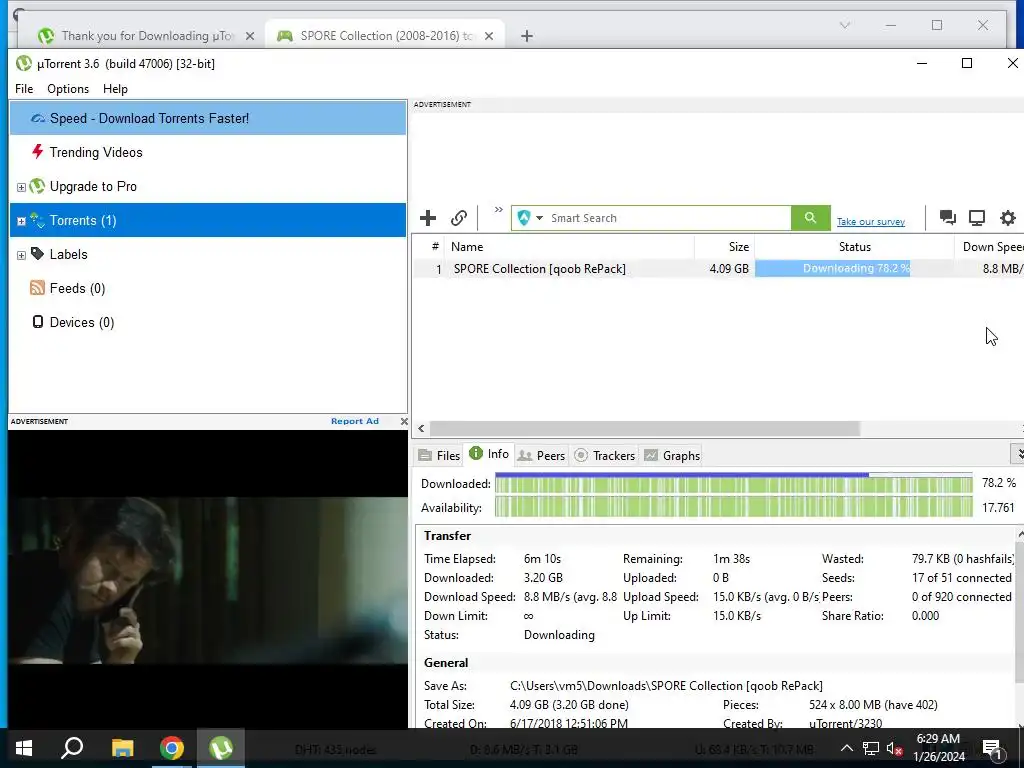Click the Downloaded pieces bar
This screenshot has height=768, width=1024.
pyautogui.click(x=733, y=484)
